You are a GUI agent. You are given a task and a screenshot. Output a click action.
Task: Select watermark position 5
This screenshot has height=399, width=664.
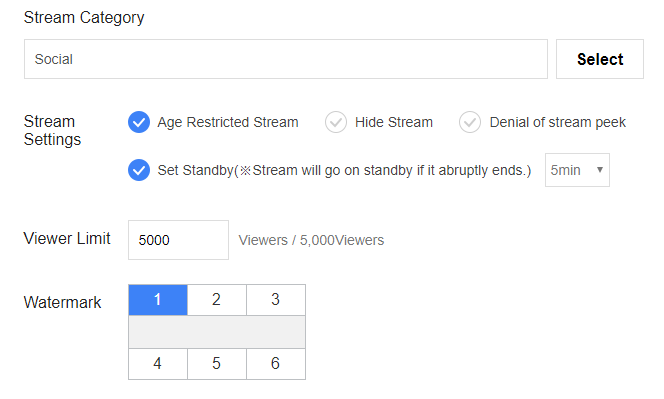point(217,364)
